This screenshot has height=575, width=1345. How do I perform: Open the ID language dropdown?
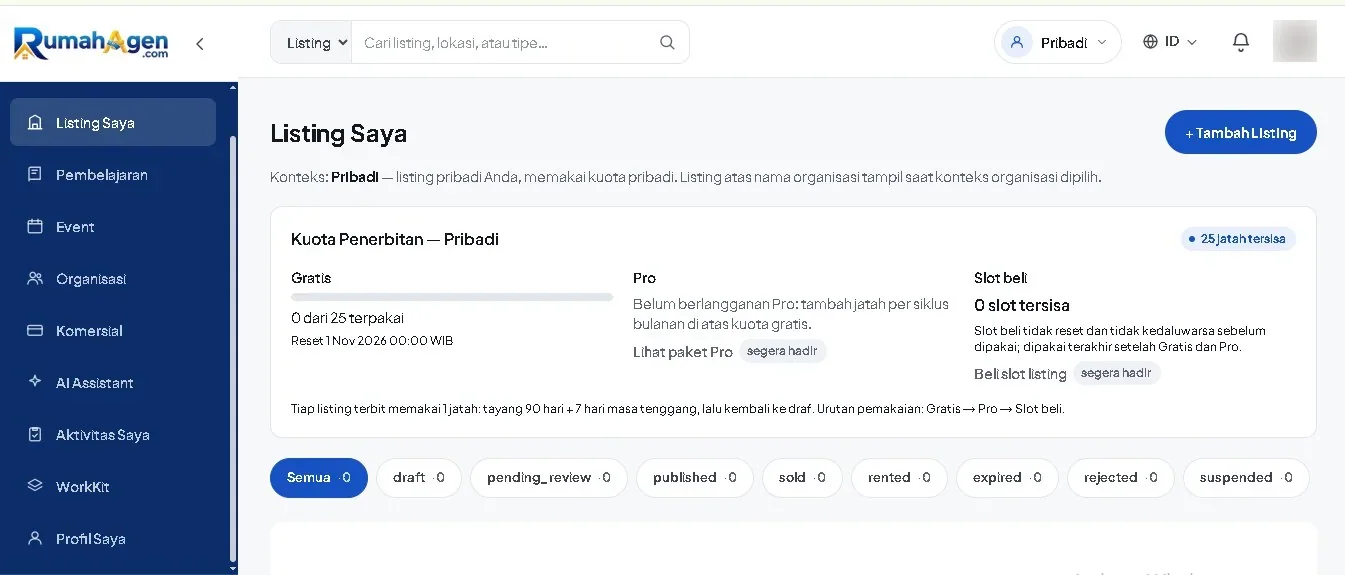(x=1170, y=42)
